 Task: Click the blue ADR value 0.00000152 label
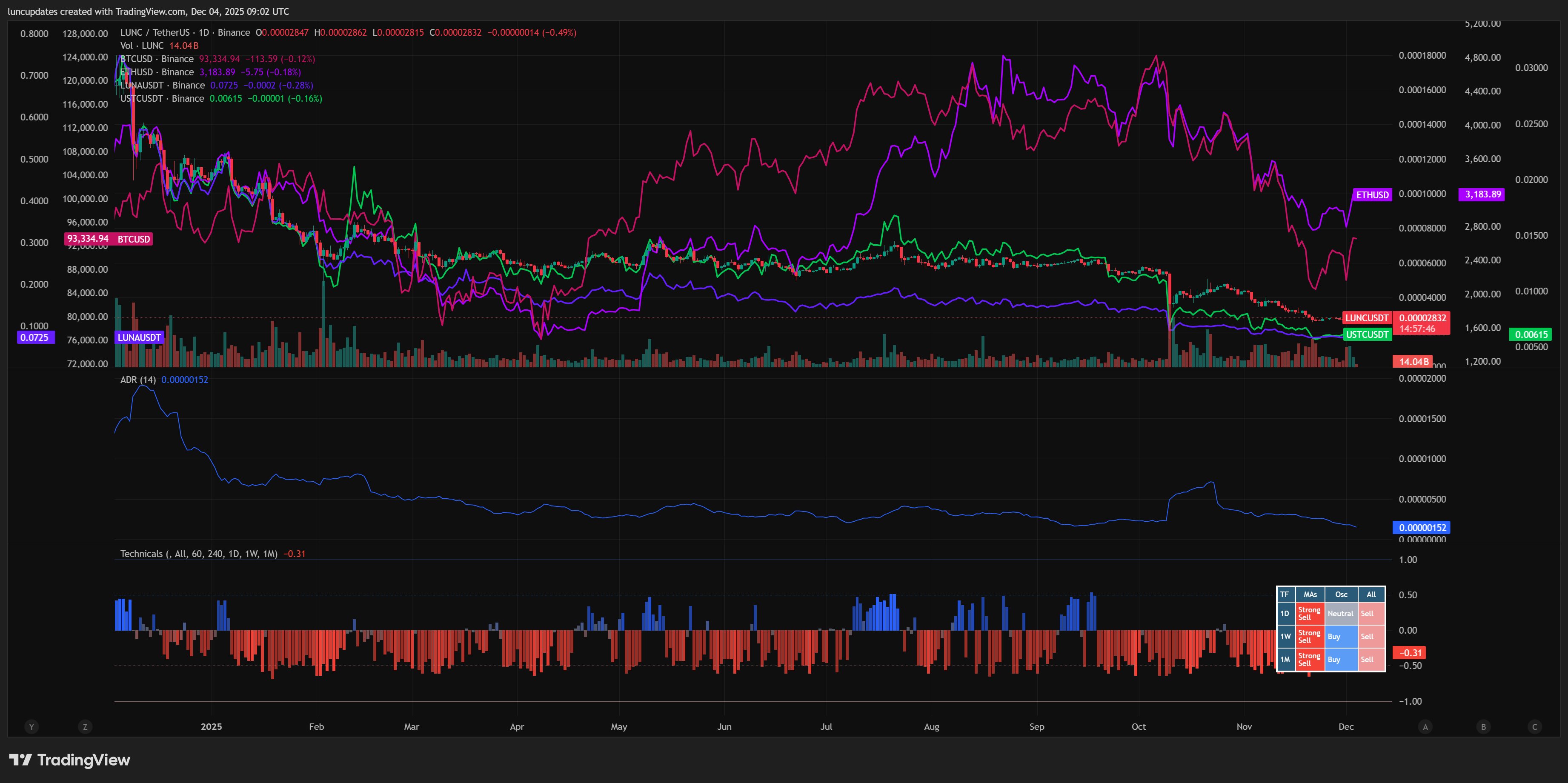(1421, 528)
